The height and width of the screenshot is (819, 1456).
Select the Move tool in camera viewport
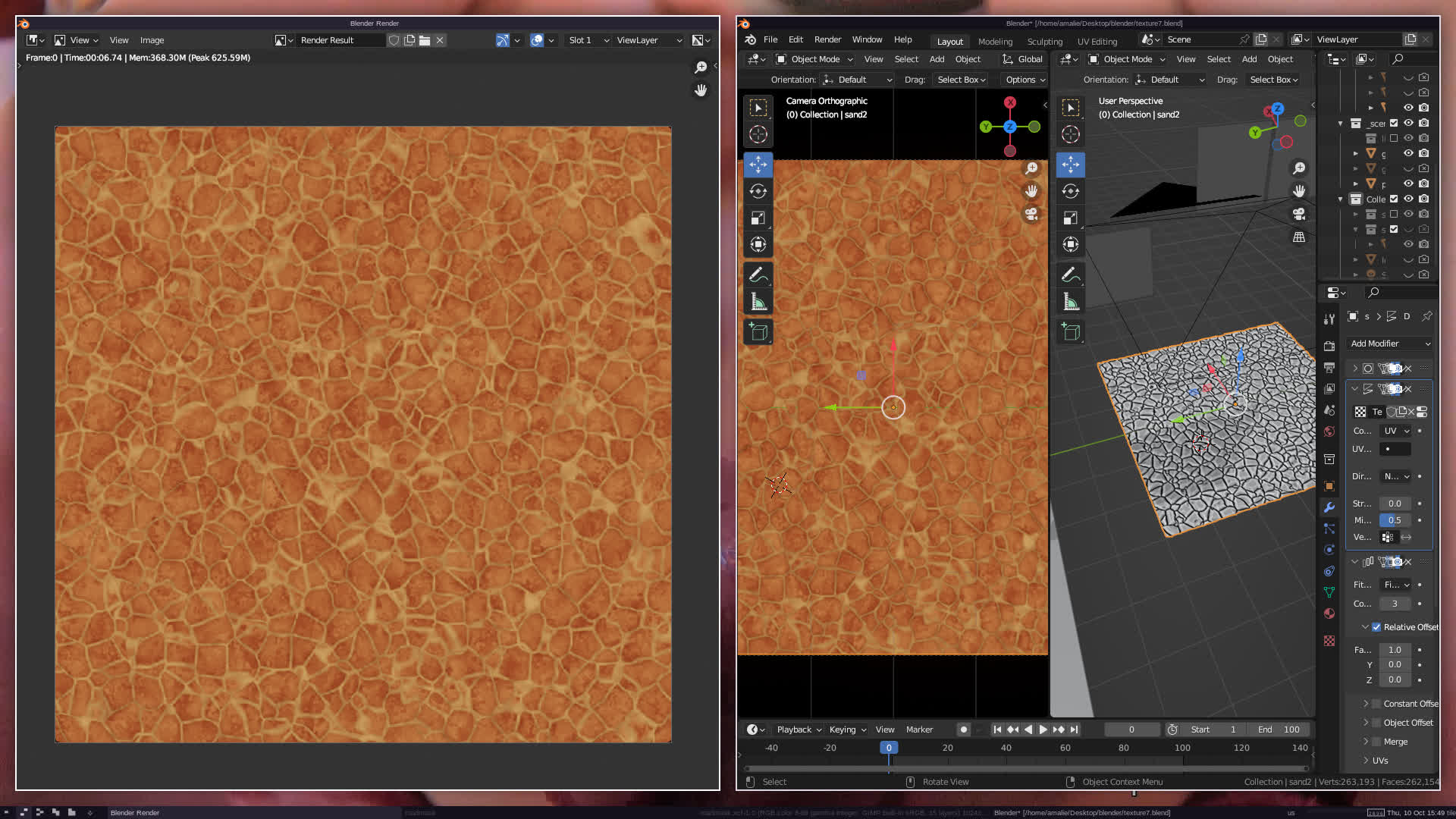(x=758, y=164)
